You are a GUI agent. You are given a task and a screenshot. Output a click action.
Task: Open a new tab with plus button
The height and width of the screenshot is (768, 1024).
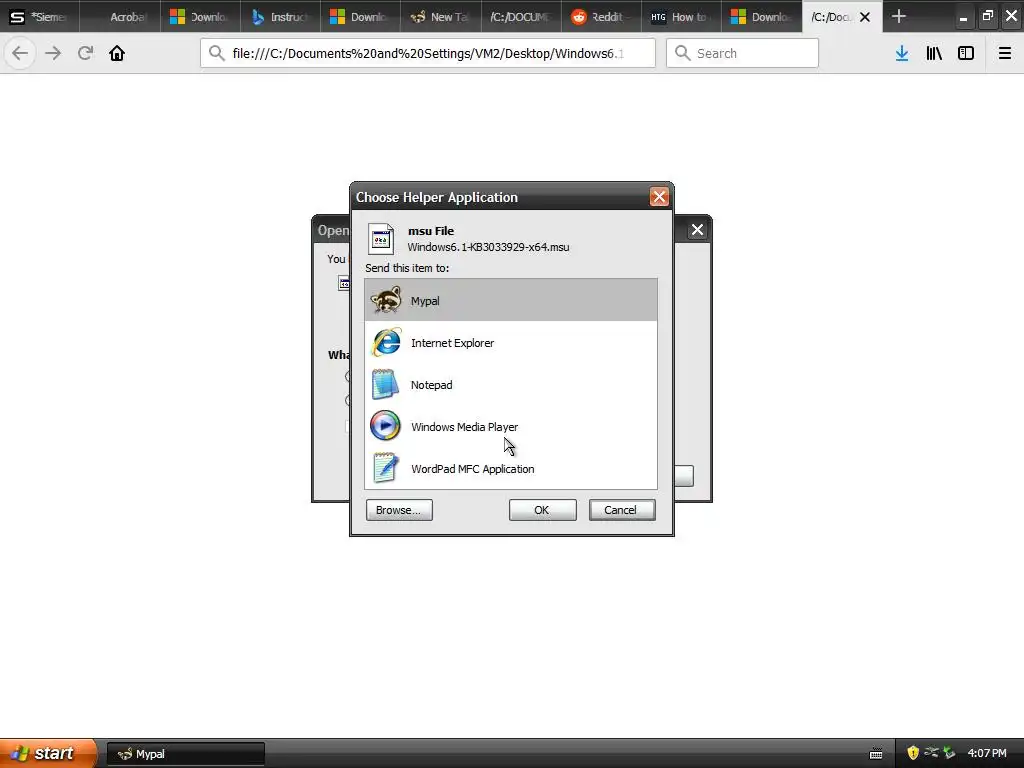point(899,16)
